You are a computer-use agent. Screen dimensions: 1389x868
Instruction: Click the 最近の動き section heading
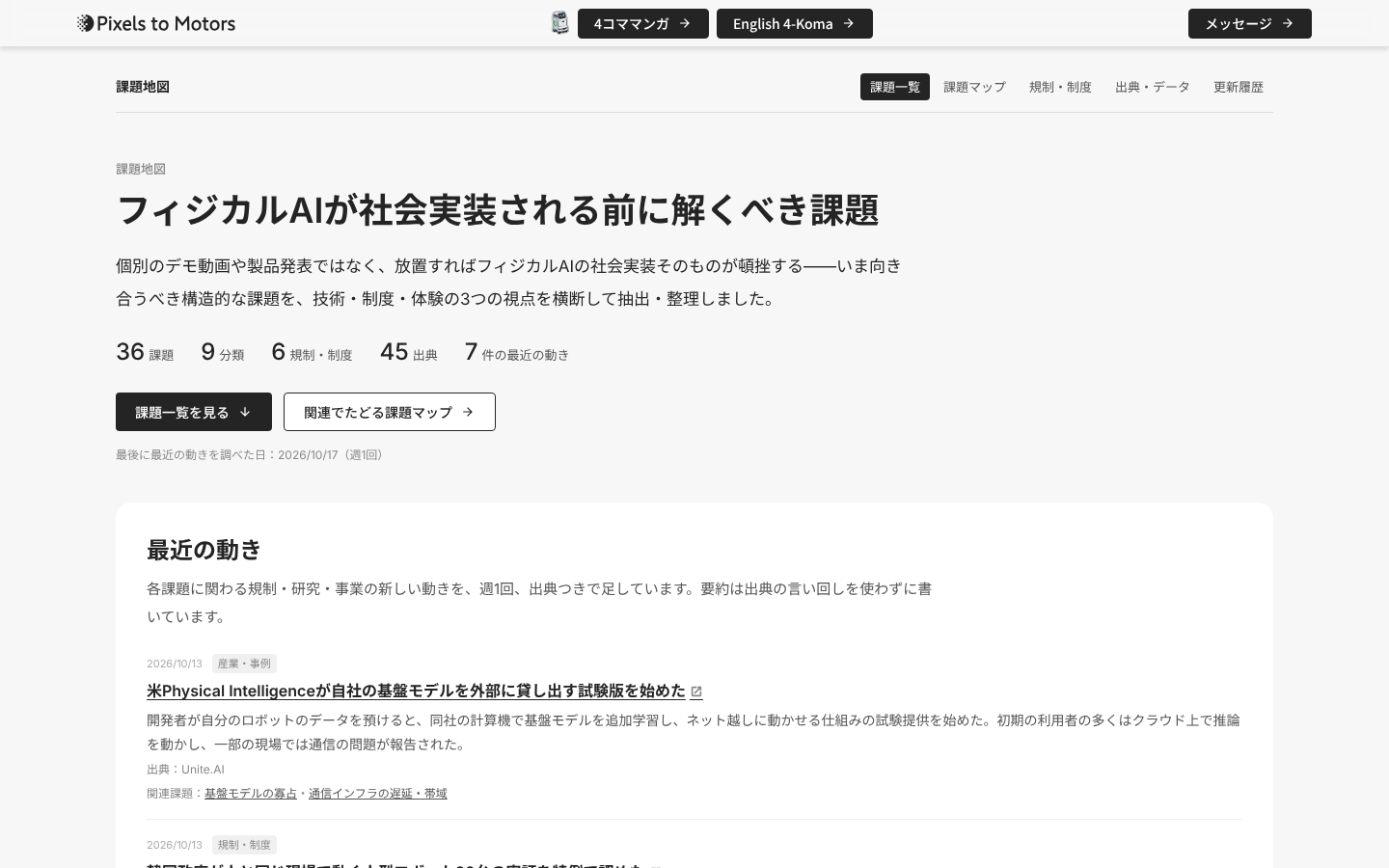[x=204, y=550]
